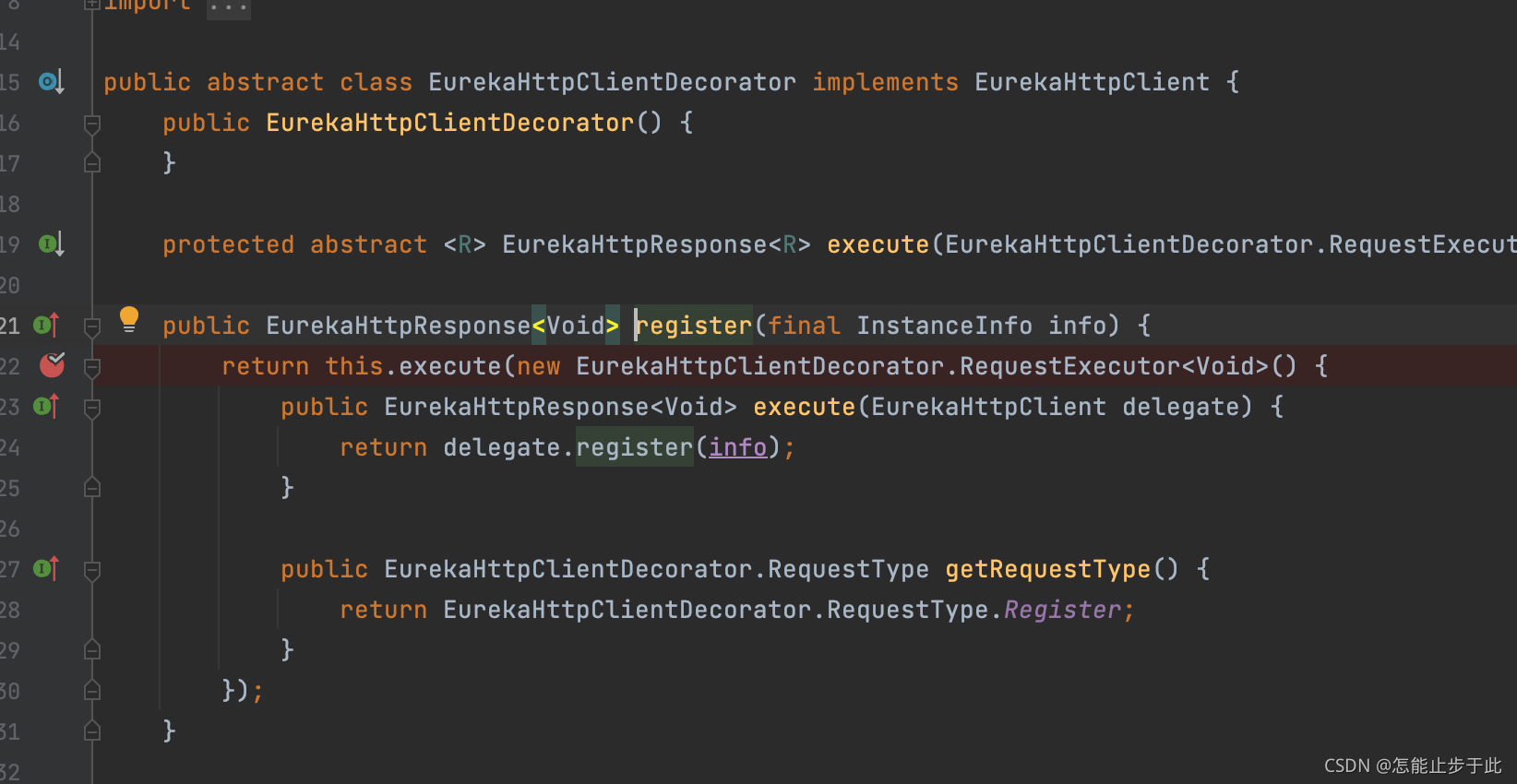Click the fold end marker on line 31
Image resolution: width=1517 pixels, height=784 pixels.
pyautogui.click(x=92, y=731)
